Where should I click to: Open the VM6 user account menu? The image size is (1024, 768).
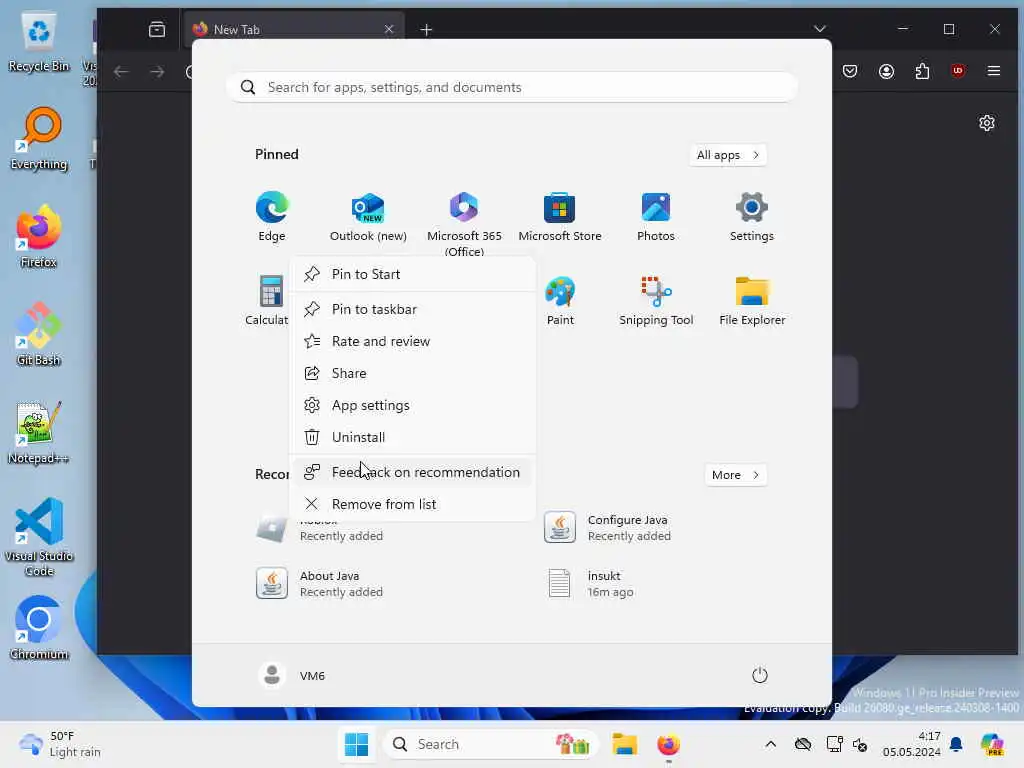(x=292, y=675)
